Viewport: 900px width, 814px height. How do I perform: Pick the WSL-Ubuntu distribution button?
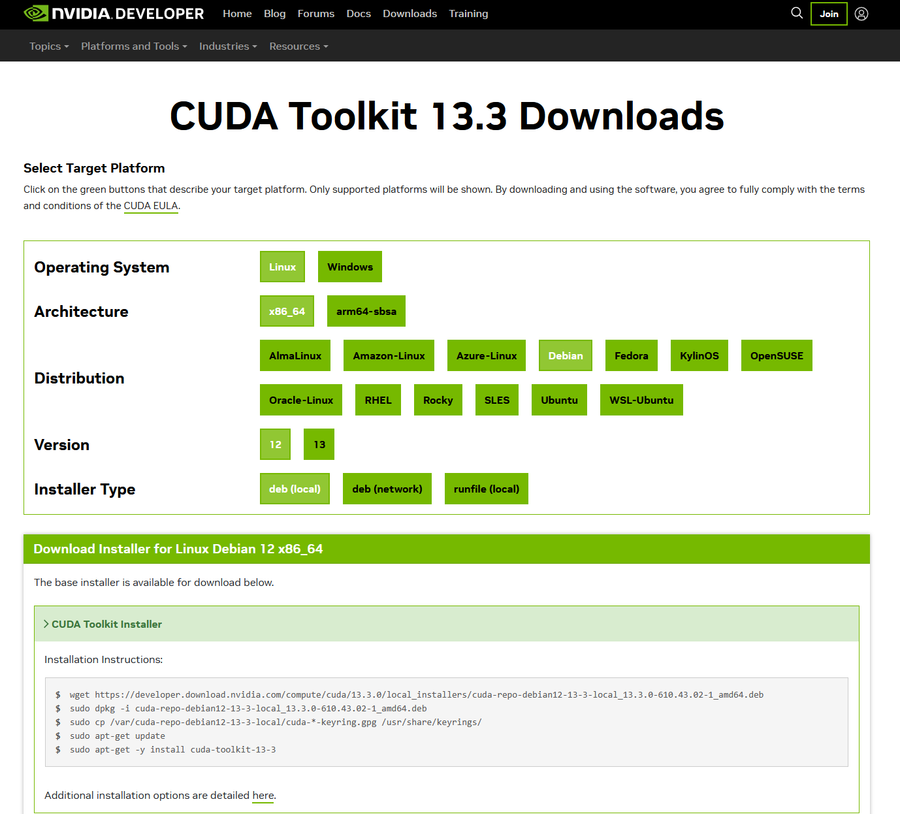(641, 400)
